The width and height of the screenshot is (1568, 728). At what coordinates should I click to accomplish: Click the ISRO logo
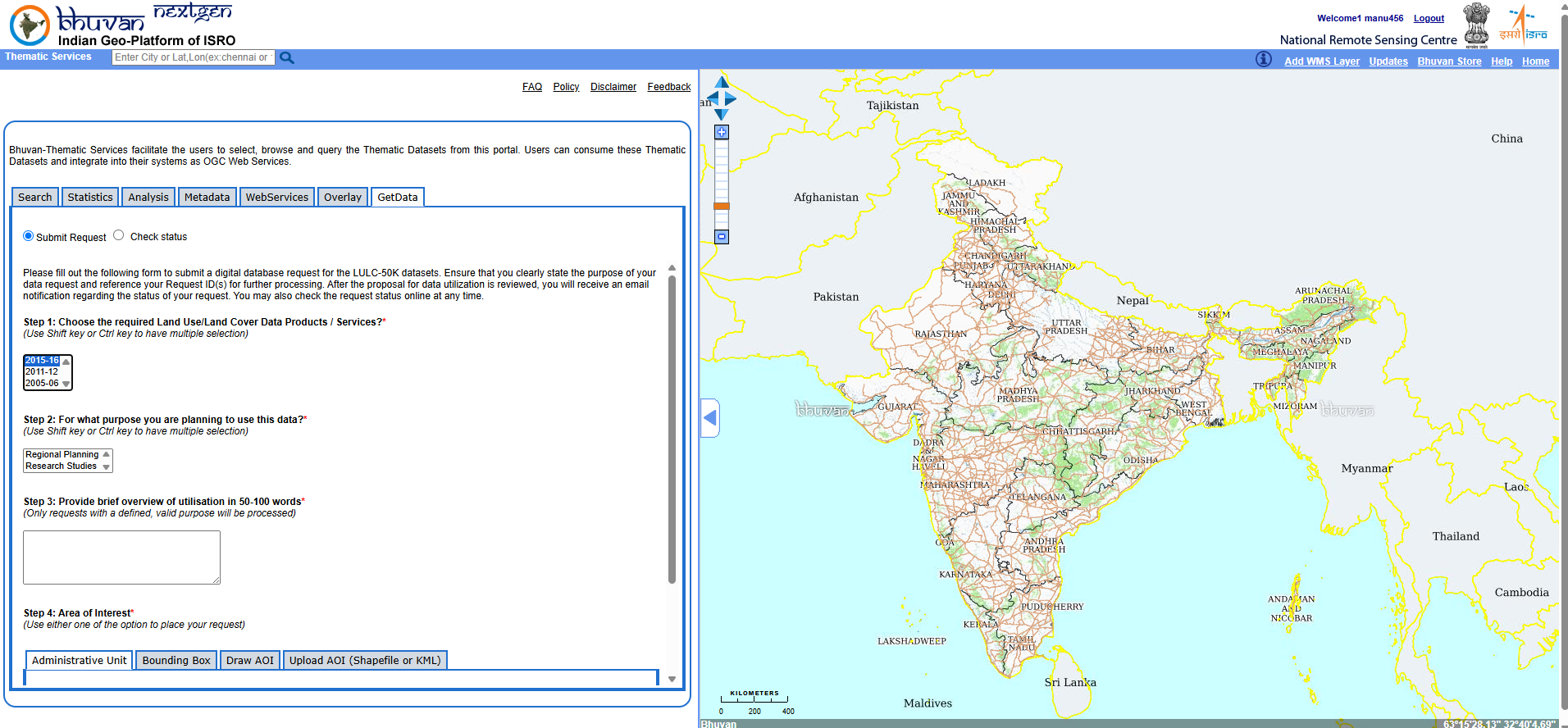pyautogui.click(x=1524, y=25)
